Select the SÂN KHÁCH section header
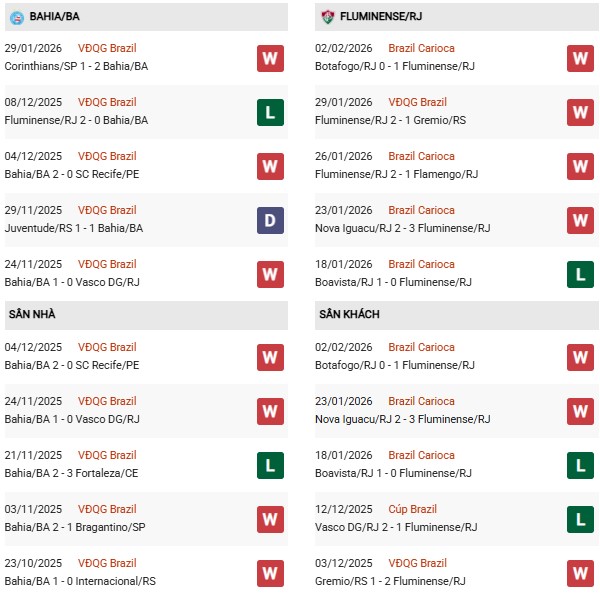The height and width of the screenshot is (595, 600). tap(350, 315)
